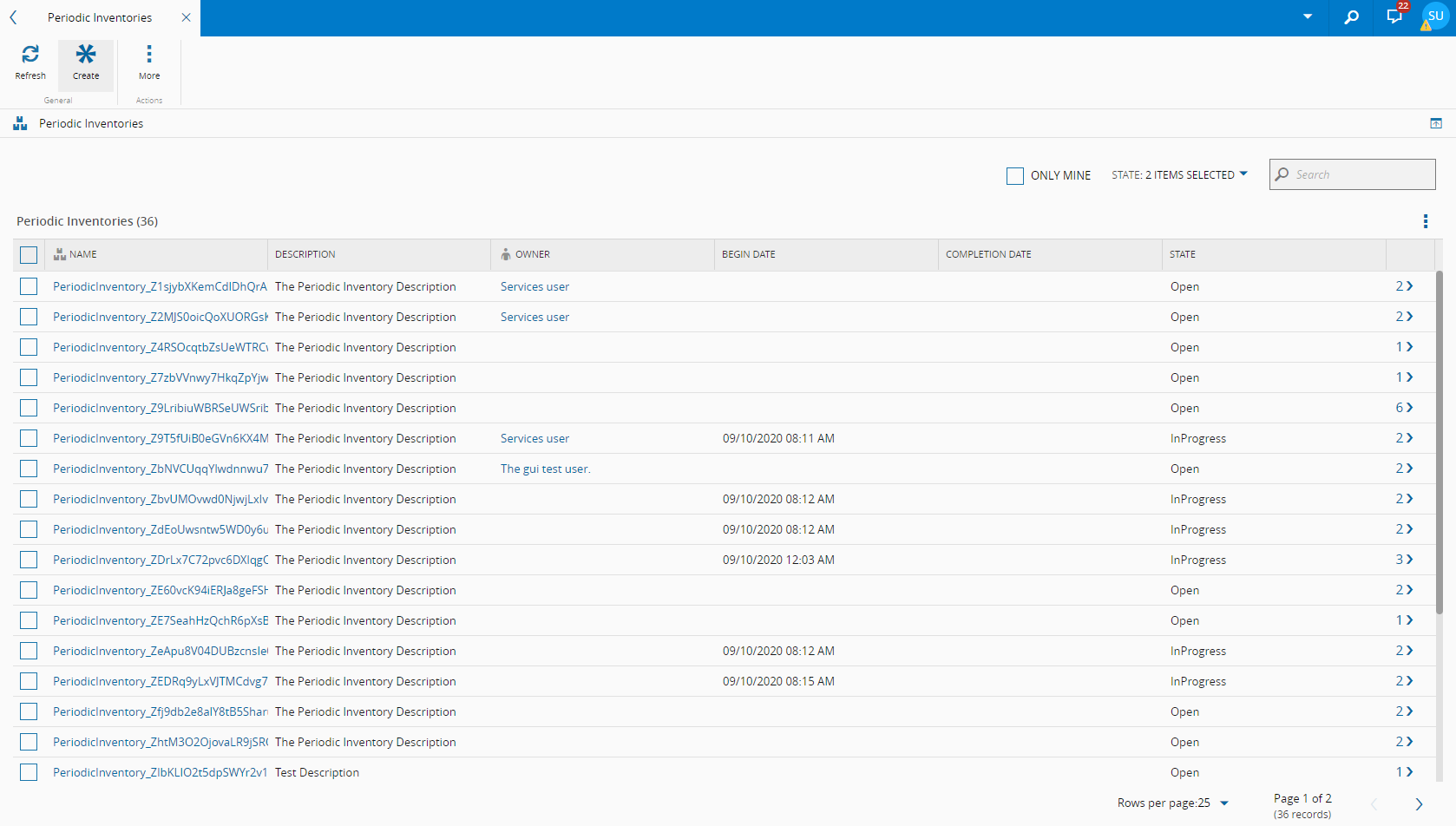Open the PeriodicInventory_ZlbKLIO2t5dpSWYr2v1 link
This screenshot has width=1456, height=826.
point(160,772)
